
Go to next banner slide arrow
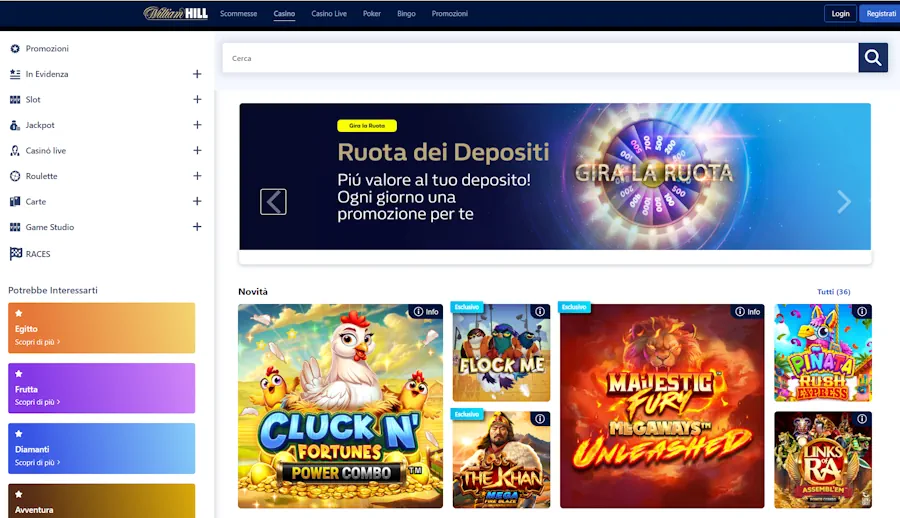coord(844,202)
